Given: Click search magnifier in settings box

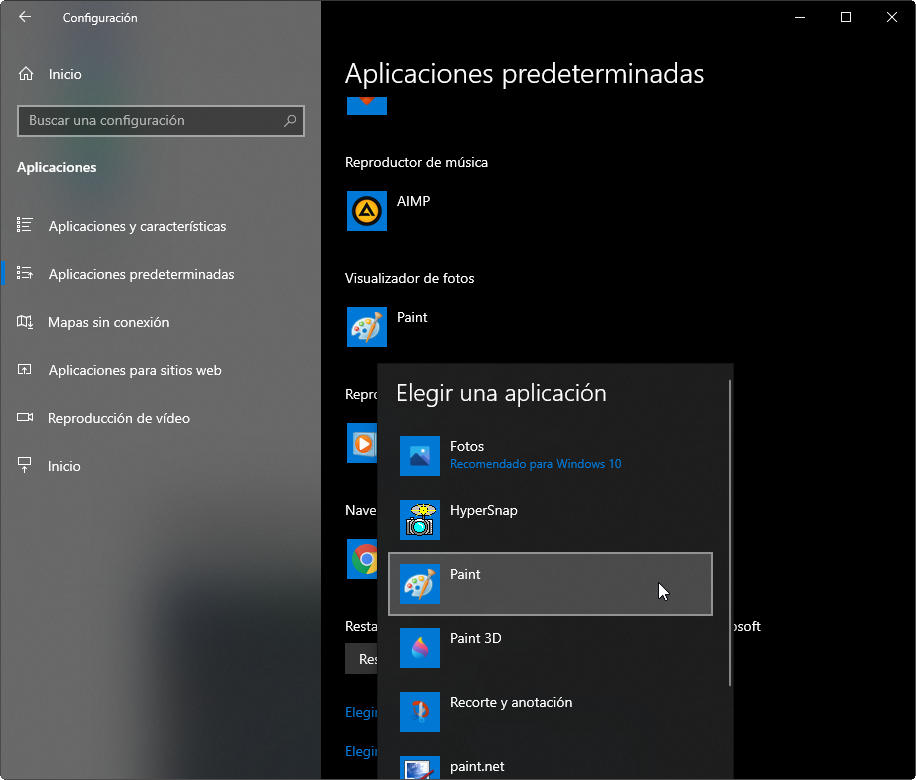Looking at the screenshot, I should click(x=290, y=121).
